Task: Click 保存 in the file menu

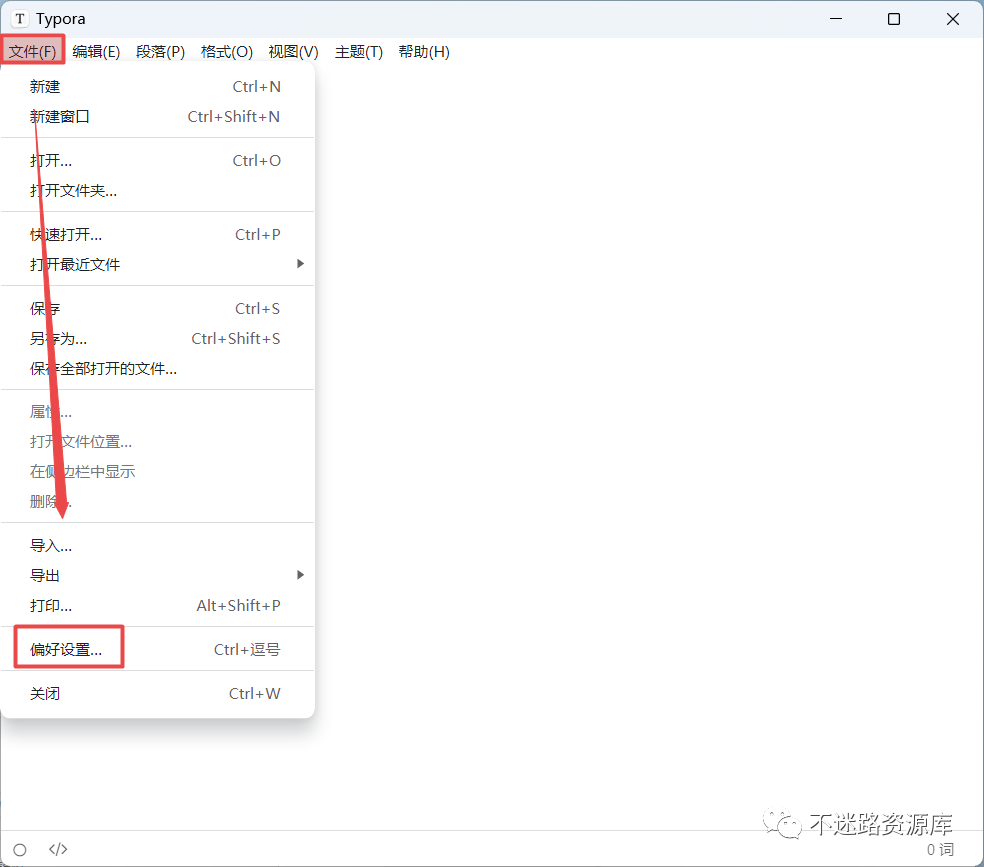Action: point(157,309)
